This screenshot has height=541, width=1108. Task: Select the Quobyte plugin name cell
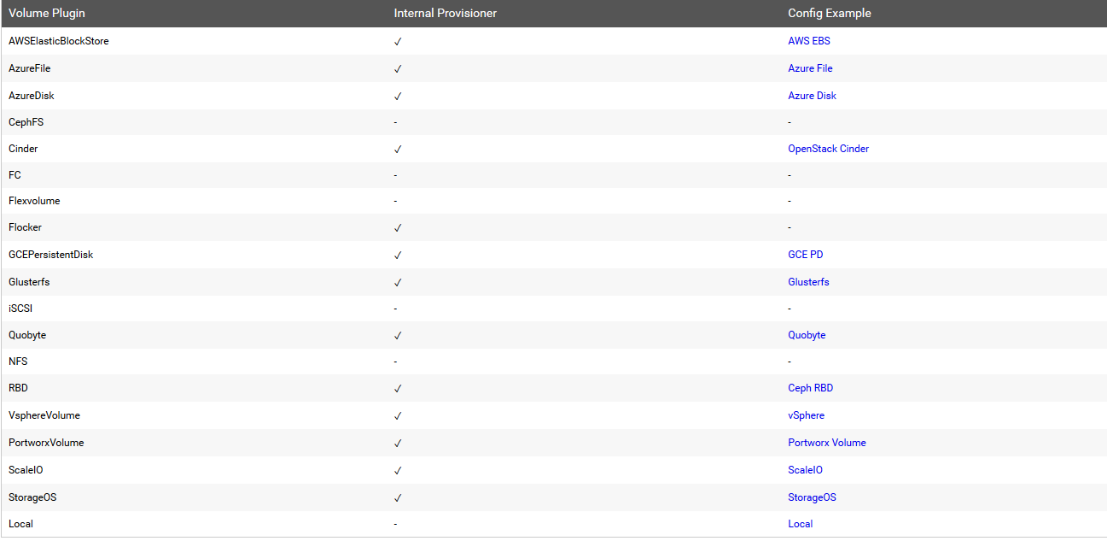(x=28, y=335)
